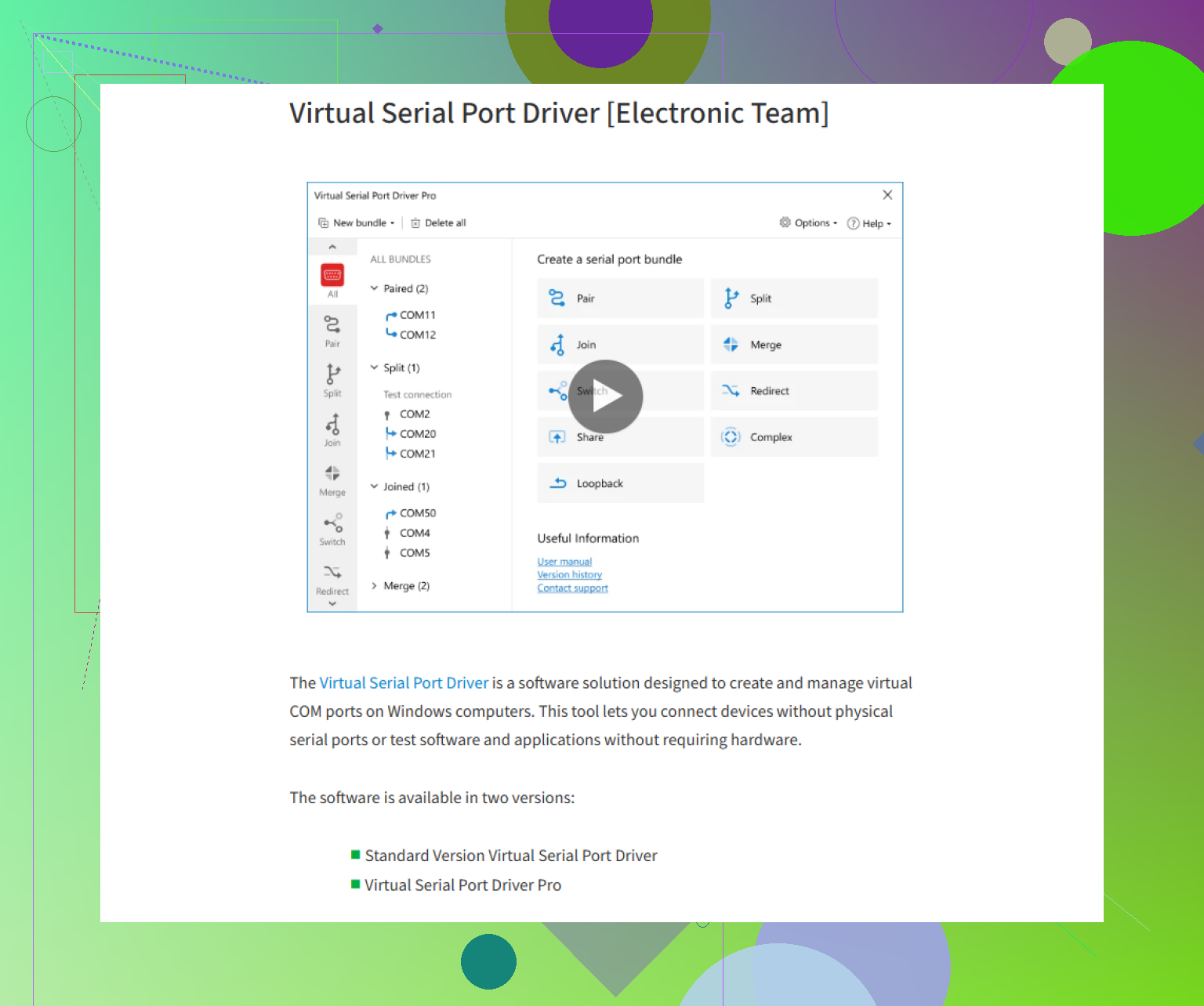This screenshot has width=1204, height=1006.
Task: Select COM20 in the bundle tree
Action: [x=417, y=434]
